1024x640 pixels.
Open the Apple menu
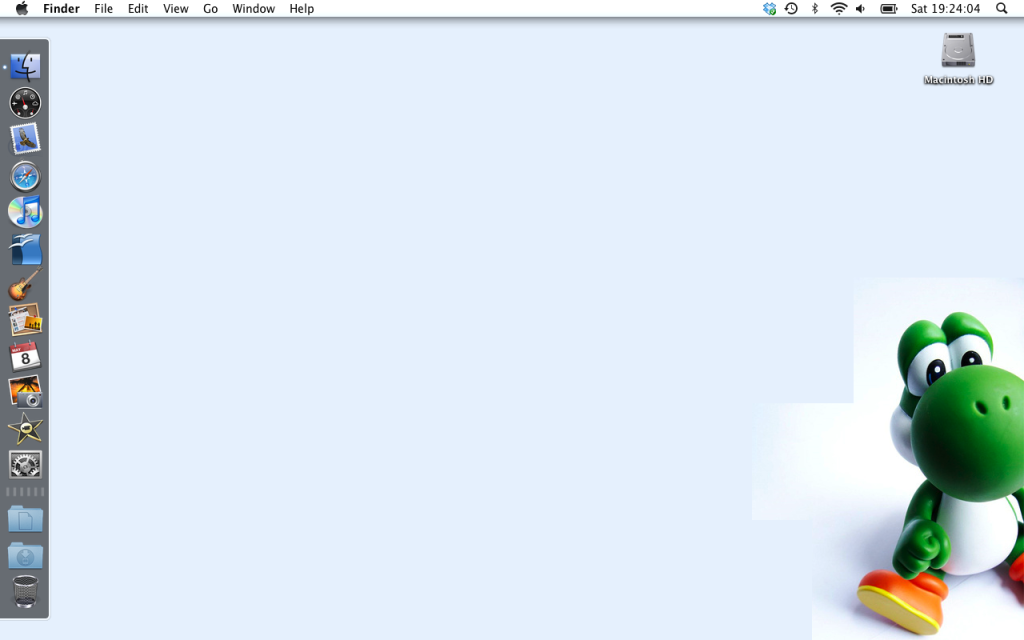coord(22,8)
